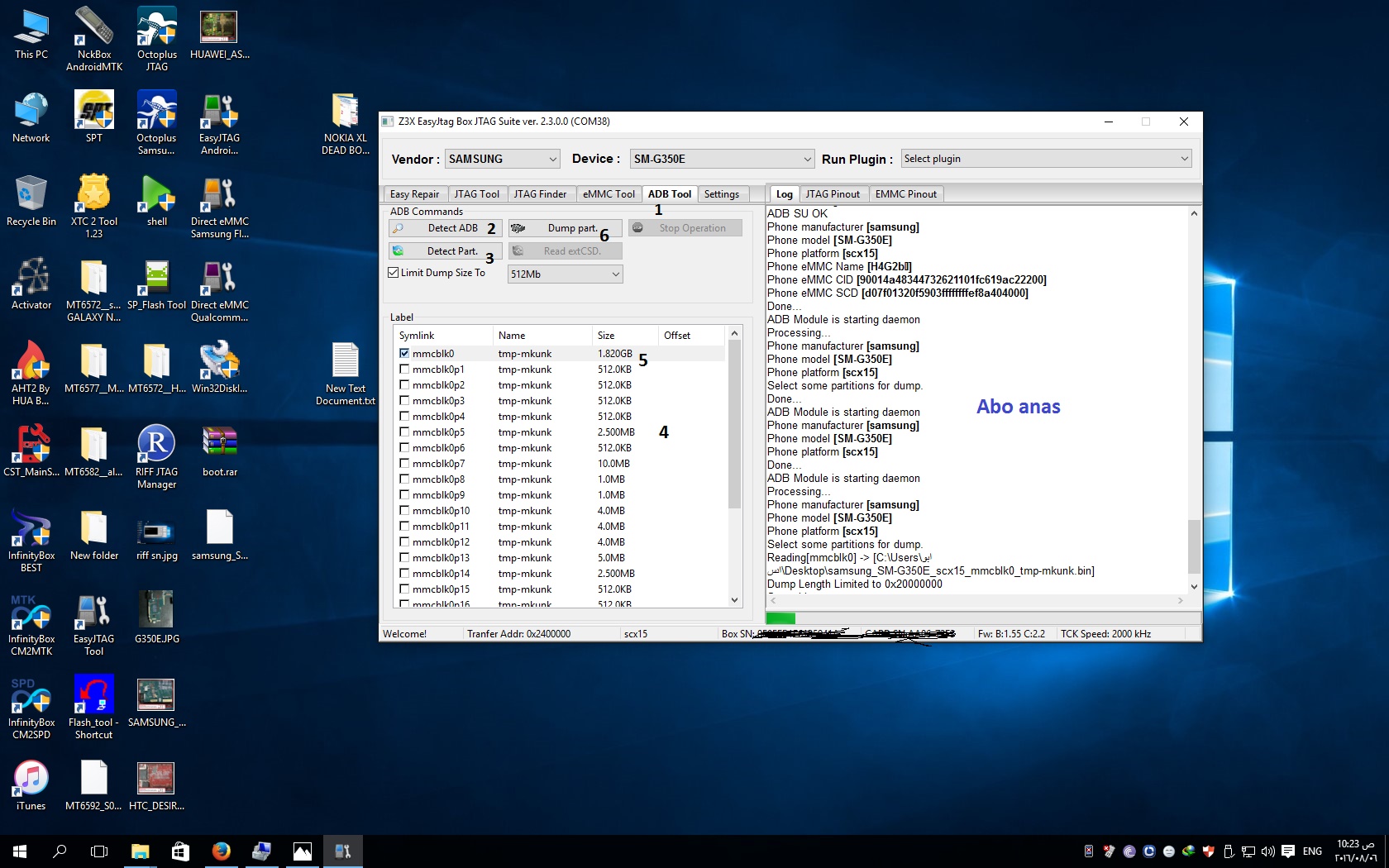Open the SP_Flash Tool desktop icon

pyautogui.click(x=157, y=285)
